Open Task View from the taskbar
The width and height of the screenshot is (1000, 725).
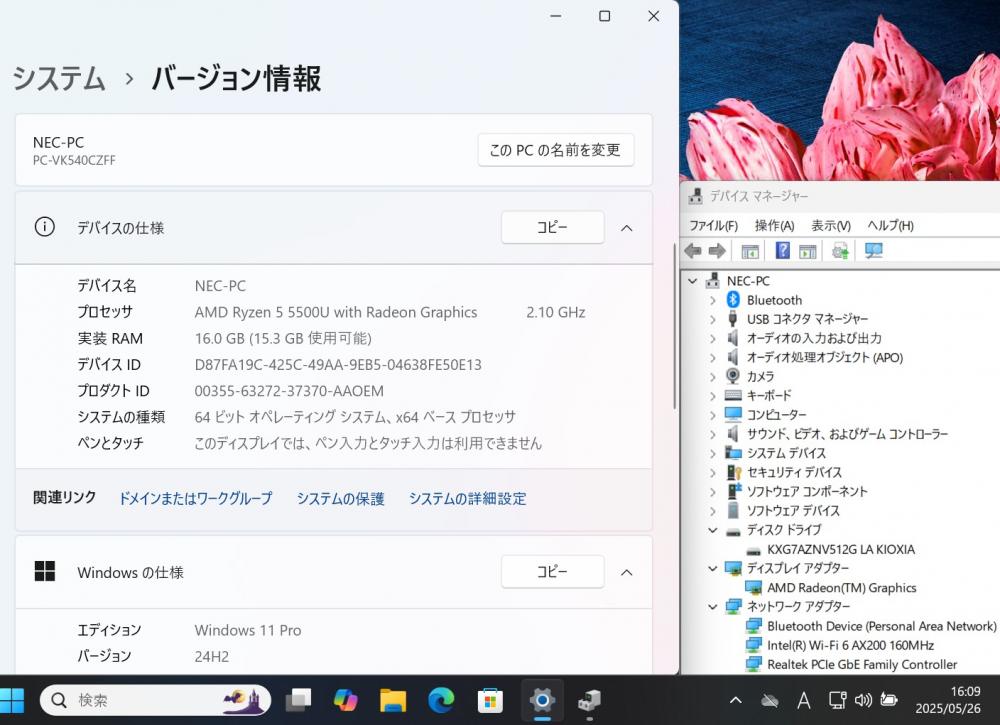click(x=298, y=700)
